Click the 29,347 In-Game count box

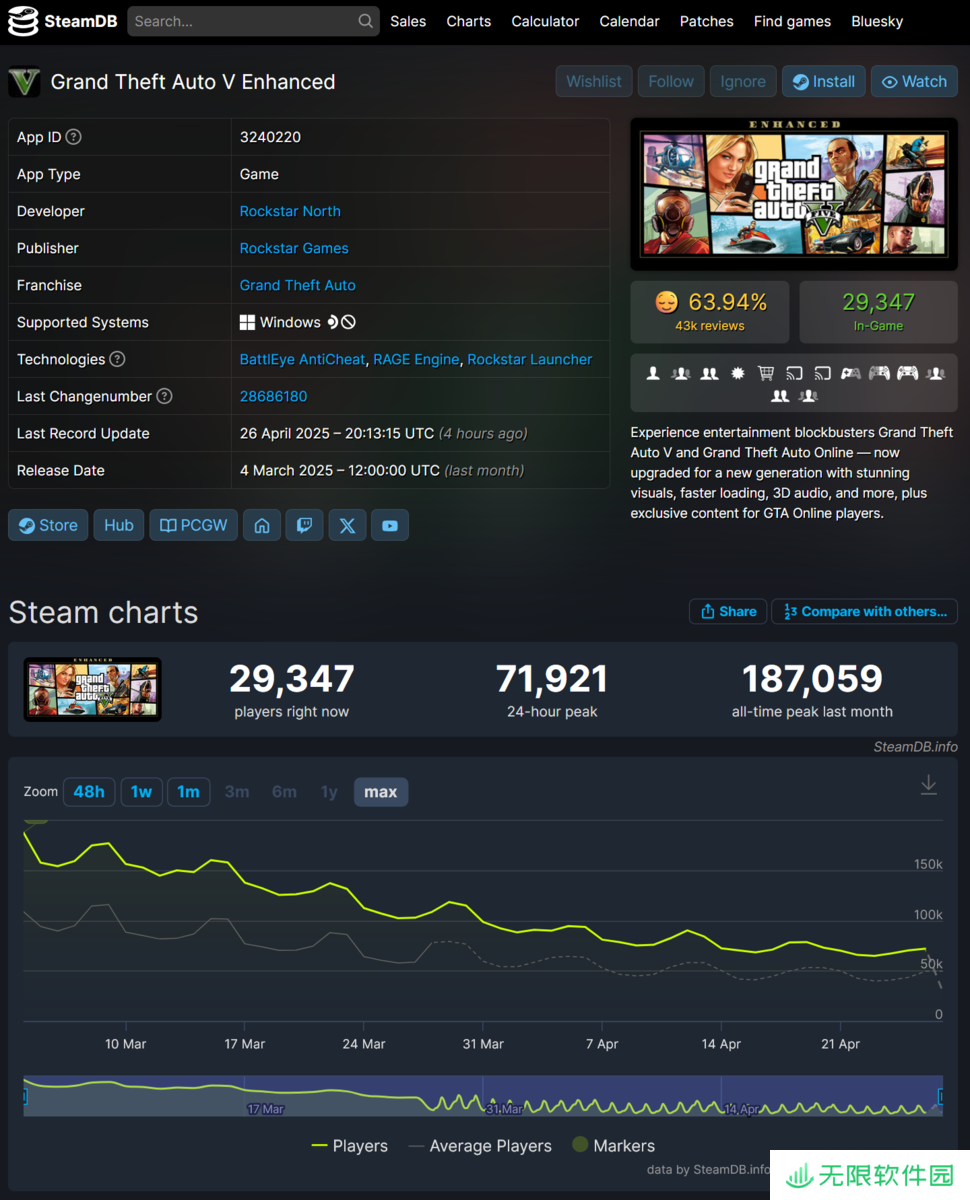[x=878, y=312]
